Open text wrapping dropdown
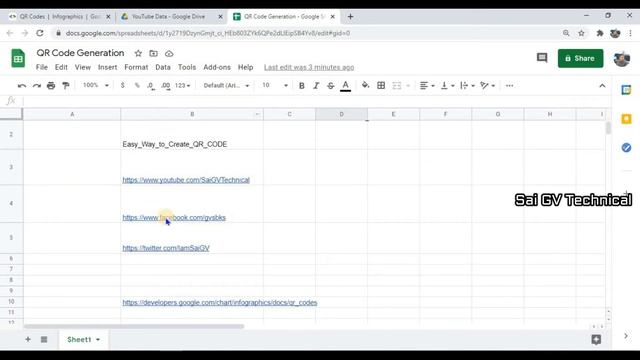 pos(467,85)
